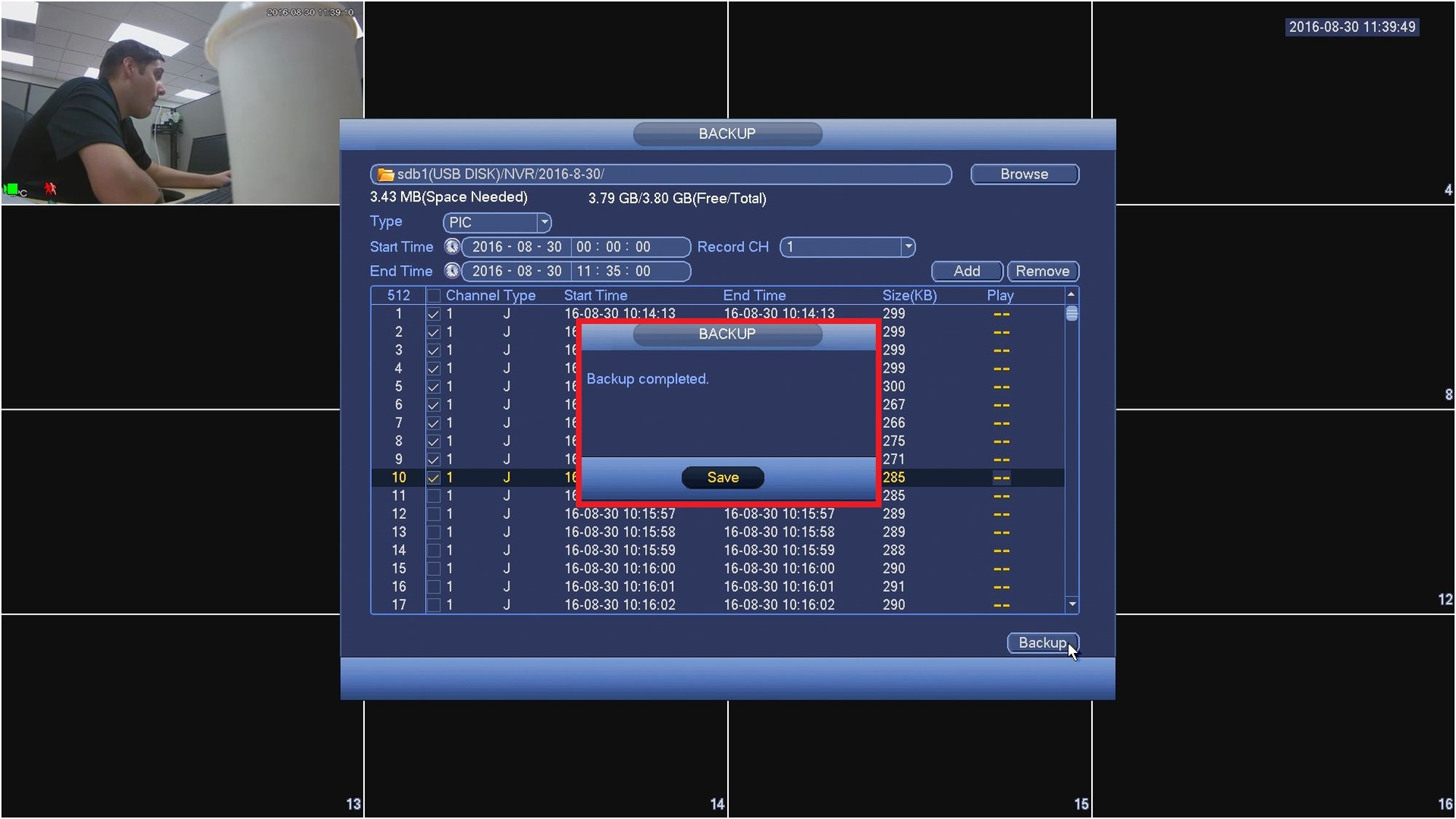This screenshot has height=819, width=1456.
Task: Toggle the select-all checkbox in header
Action: [433, 296]
